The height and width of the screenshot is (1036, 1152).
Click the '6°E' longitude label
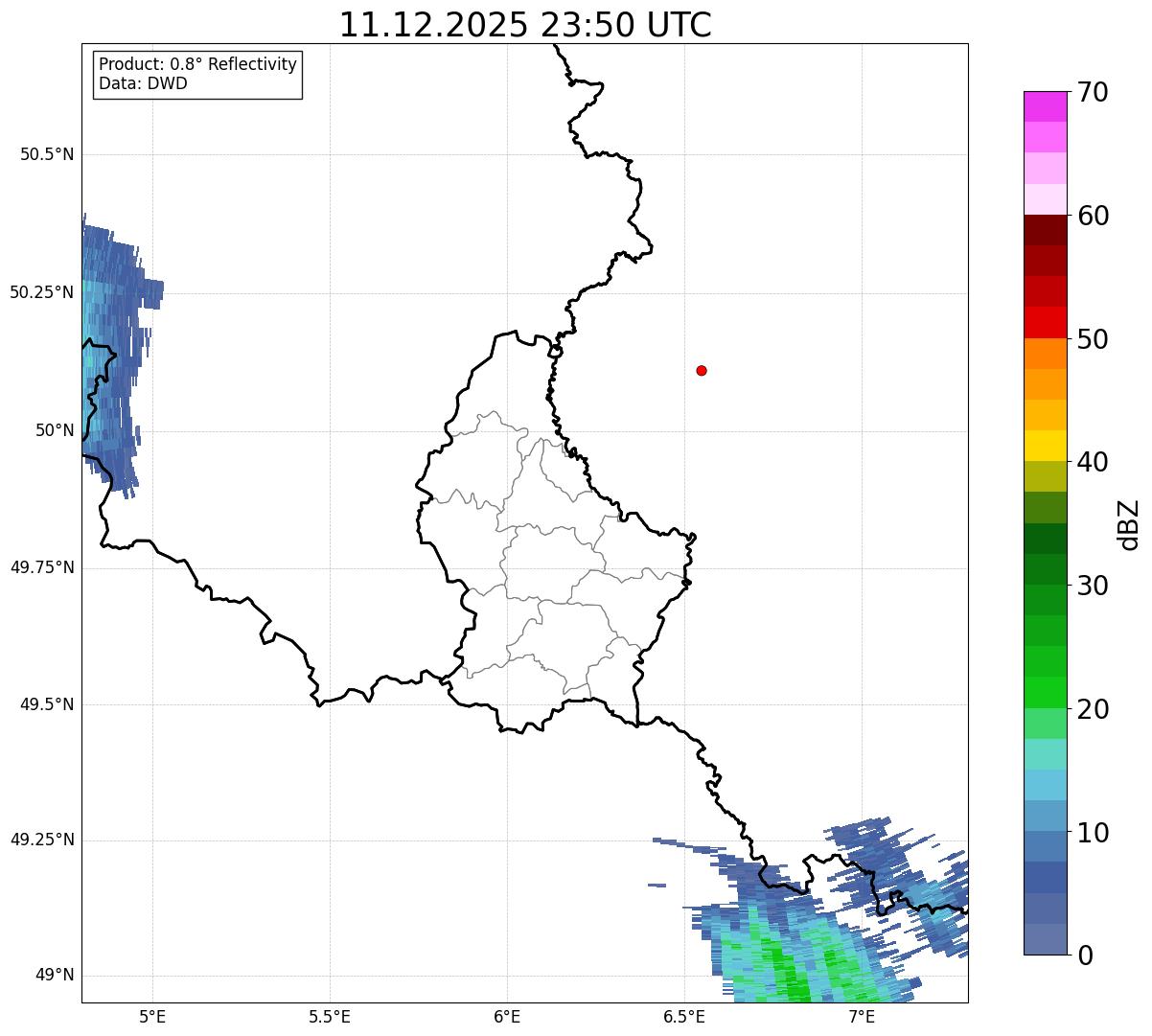[507, 1016]
